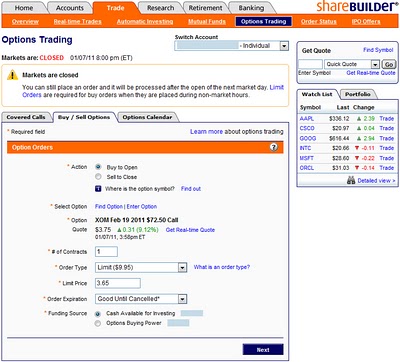Switch to the Research tab
This screenshot has width=400, height=362.
[160, 8]
